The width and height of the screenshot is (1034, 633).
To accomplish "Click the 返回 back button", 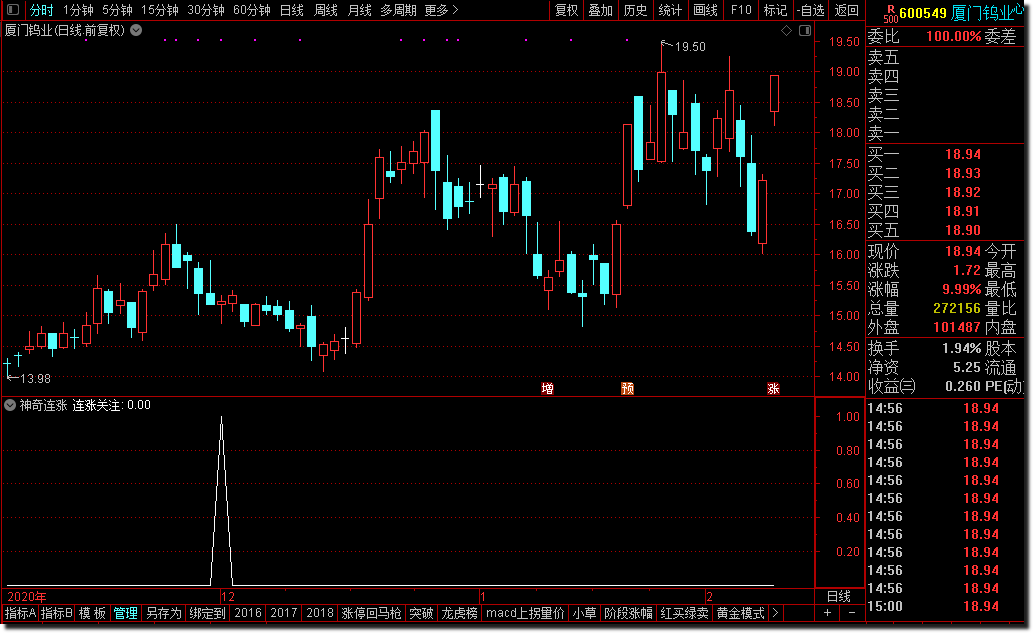I will click(847, 10).
